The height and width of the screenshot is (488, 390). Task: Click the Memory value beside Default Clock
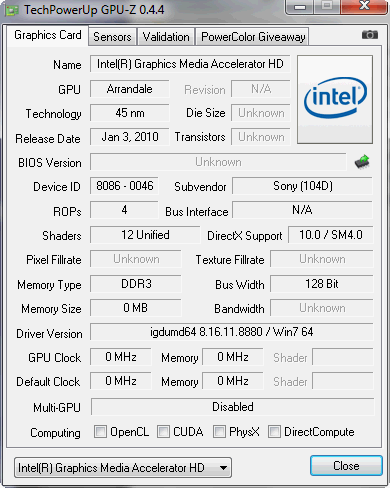(233, 381)
